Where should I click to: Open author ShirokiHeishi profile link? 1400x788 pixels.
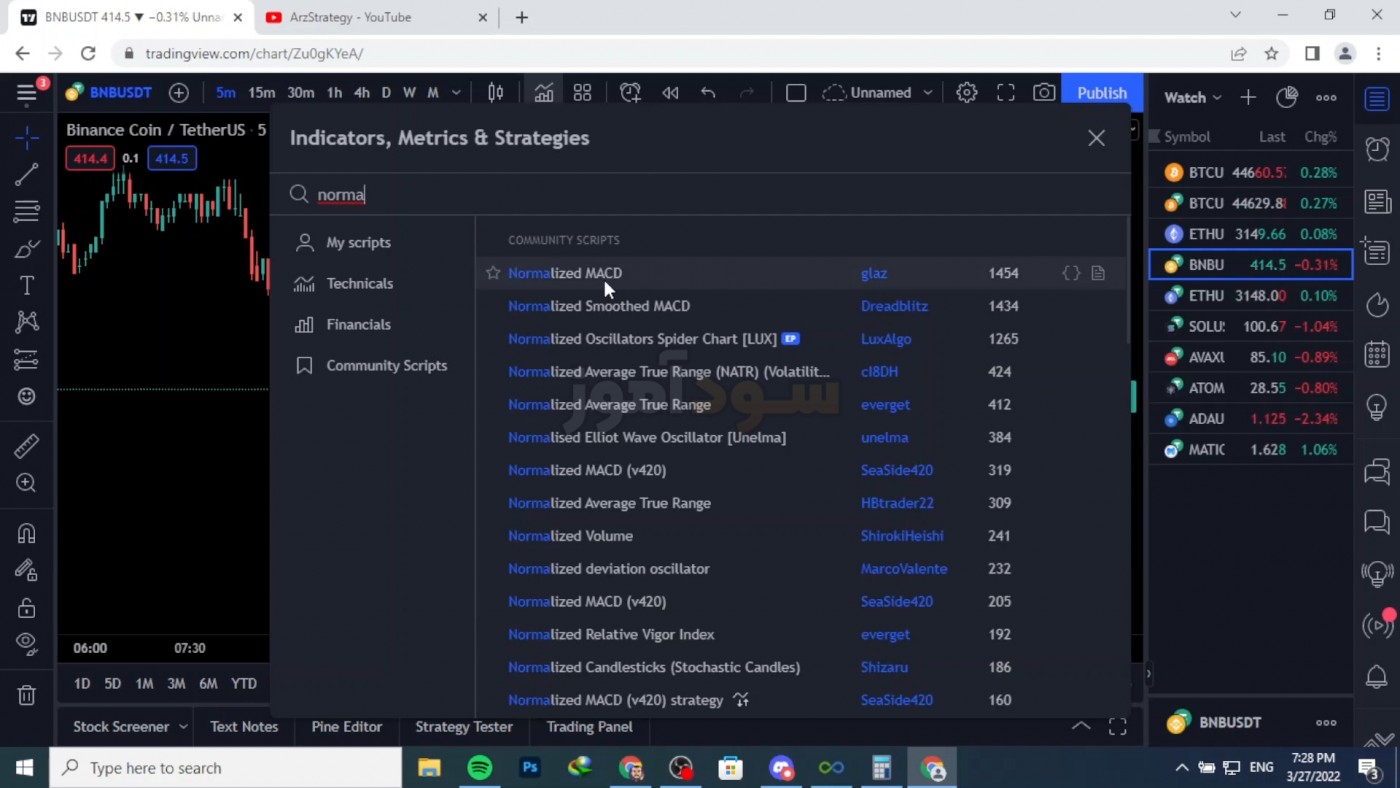tap(902, 536)
